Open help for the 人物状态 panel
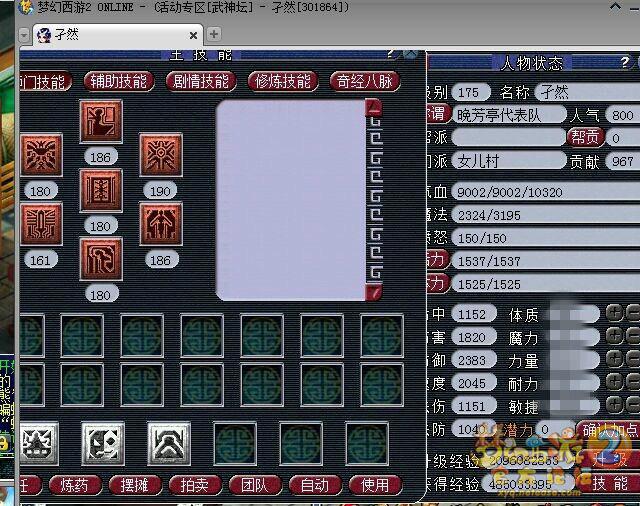This screenshot has height=506, width=640. click(624, 62)
